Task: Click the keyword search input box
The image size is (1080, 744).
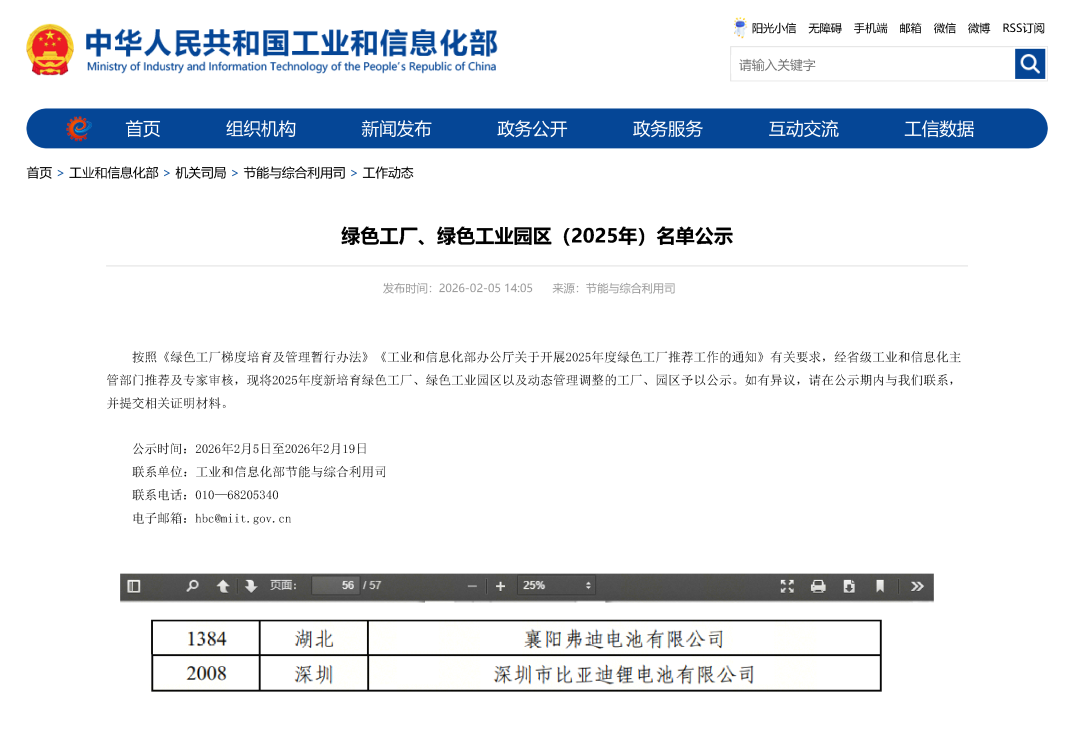Action: click(872, 65)
